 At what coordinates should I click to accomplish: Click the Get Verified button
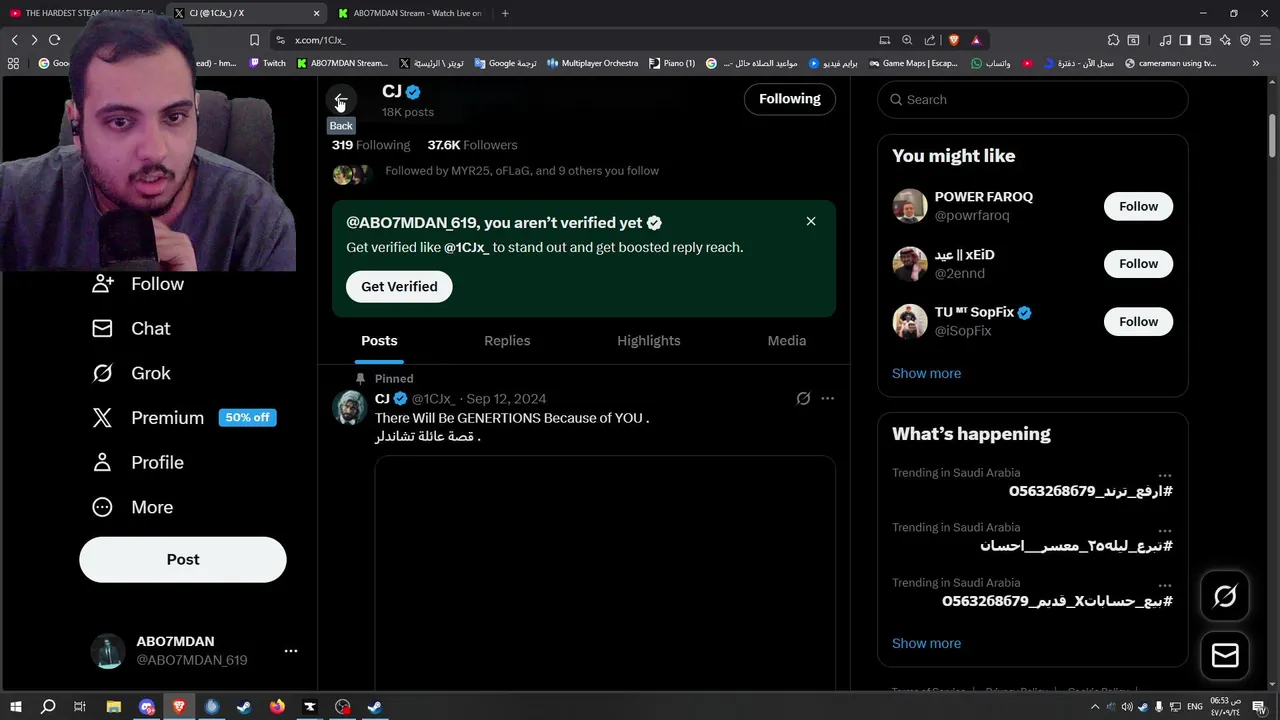tap(399, 287)
